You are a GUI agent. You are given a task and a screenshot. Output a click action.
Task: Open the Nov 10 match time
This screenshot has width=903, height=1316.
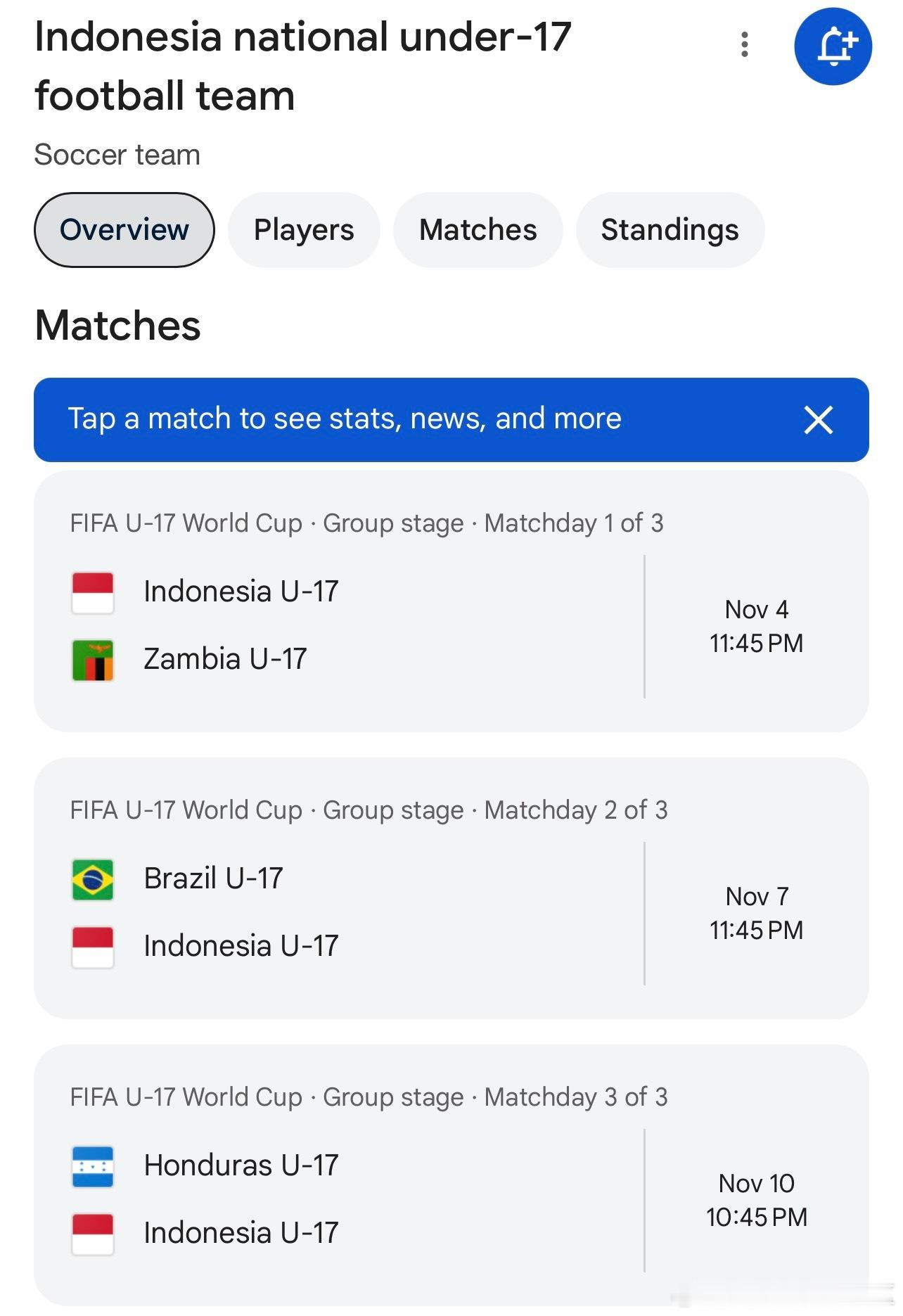tap(756, 1200)
